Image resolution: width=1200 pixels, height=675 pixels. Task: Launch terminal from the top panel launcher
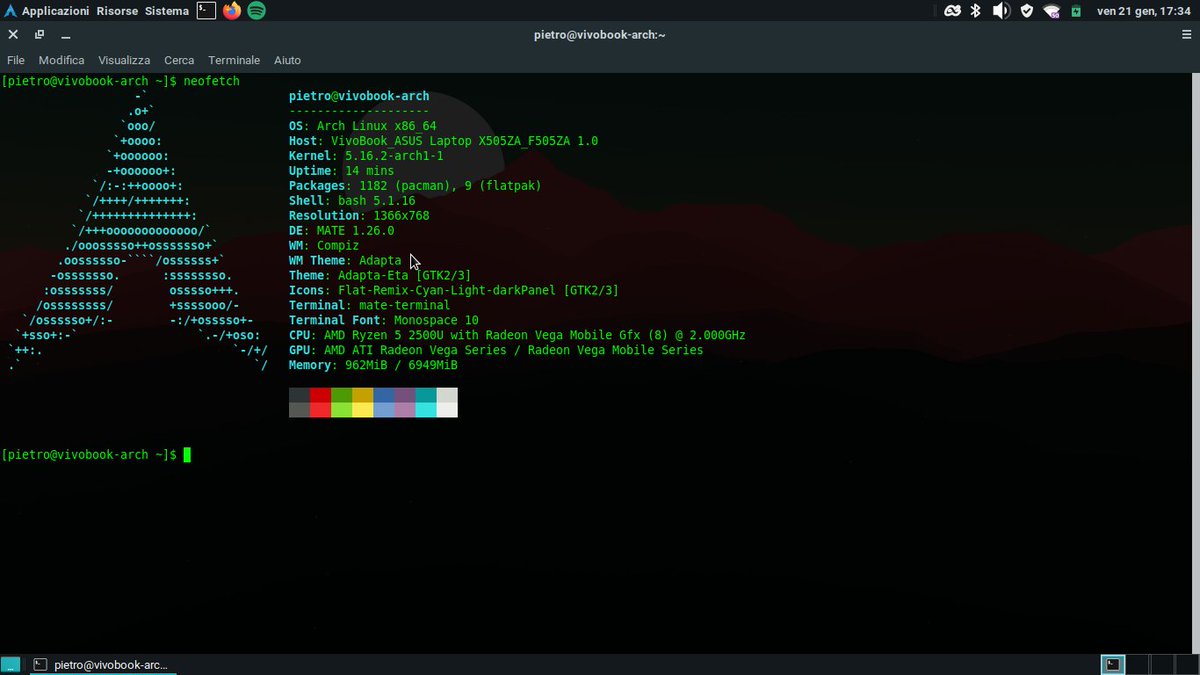pos(206,11)
